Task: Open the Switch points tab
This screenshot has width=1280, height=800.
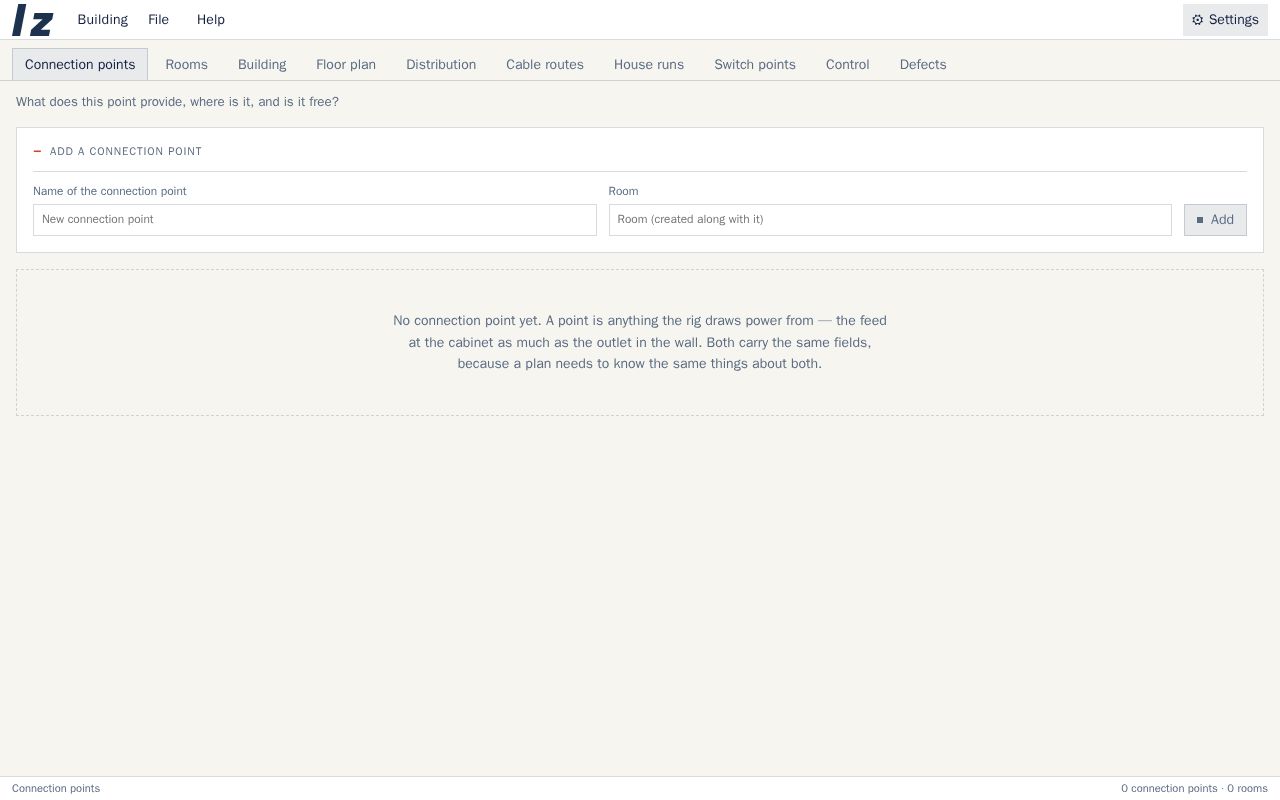Action: [x=755, y=64]
